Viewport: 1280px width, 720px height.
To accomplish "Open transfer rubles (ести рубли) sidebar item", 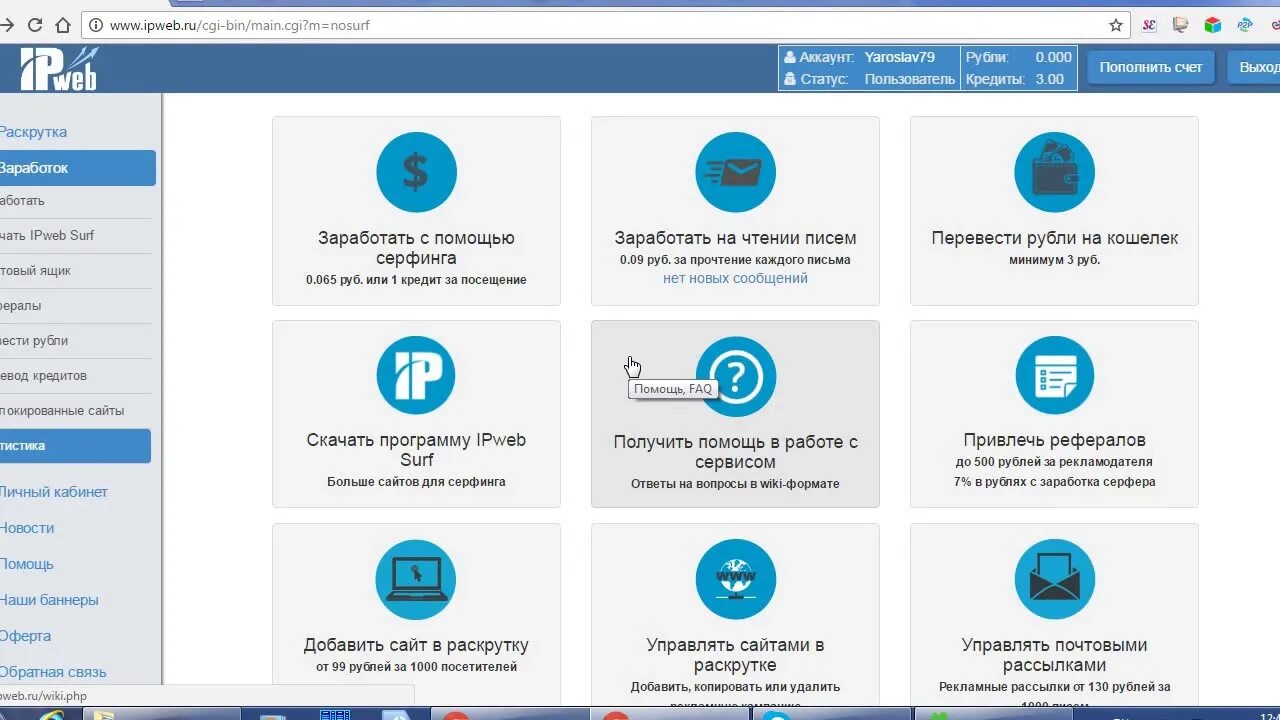I will (x=34, y=340).
